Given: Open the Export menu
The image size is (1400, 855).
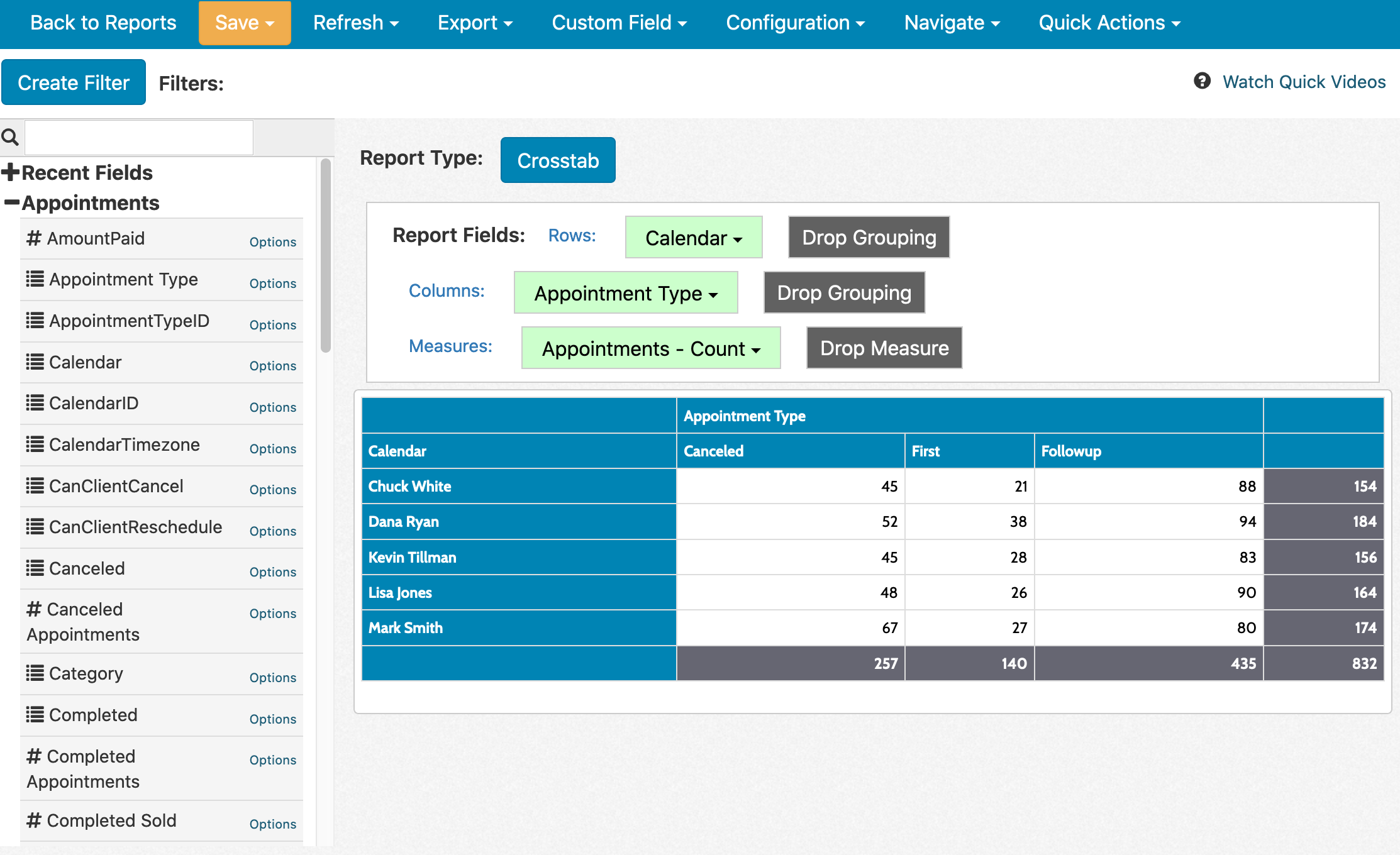Looking at the screenshot, I should pos(475,23).
